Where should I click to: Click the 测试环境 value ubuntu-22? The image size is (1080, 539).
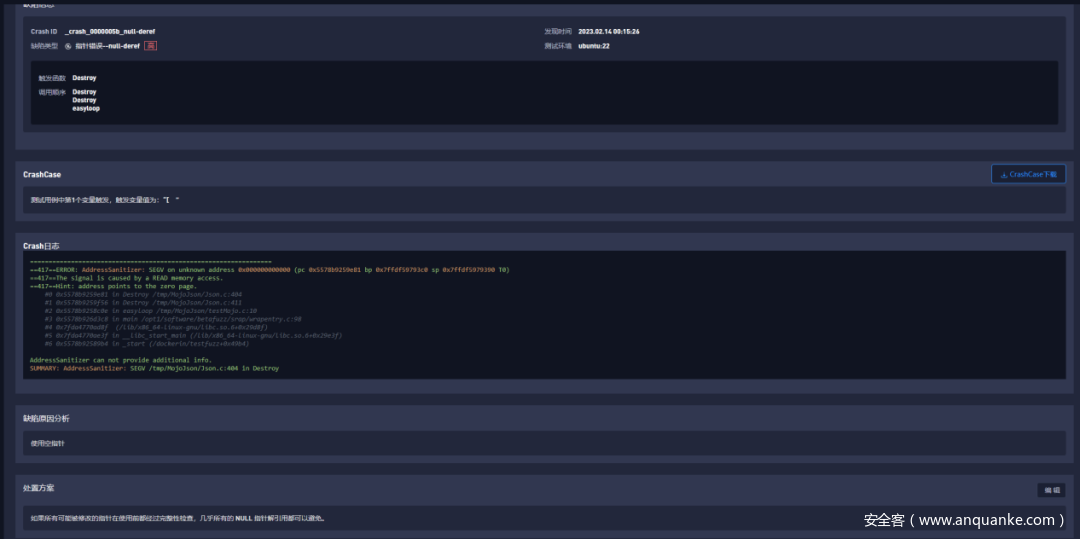(594, 46)
